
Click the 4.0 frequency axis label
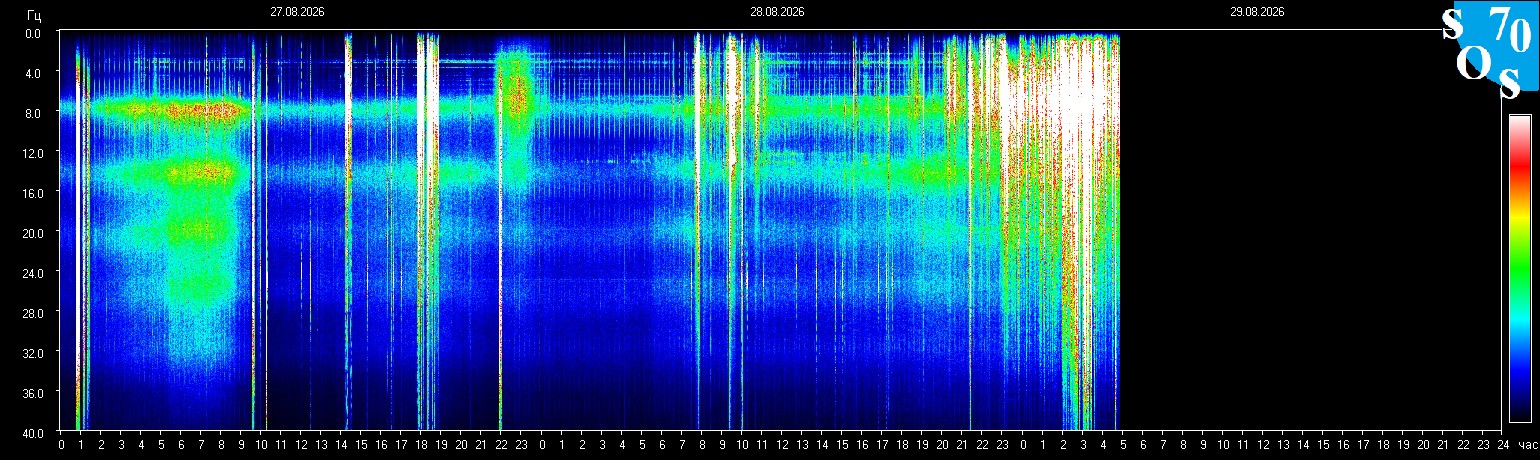tap(34, 73)
